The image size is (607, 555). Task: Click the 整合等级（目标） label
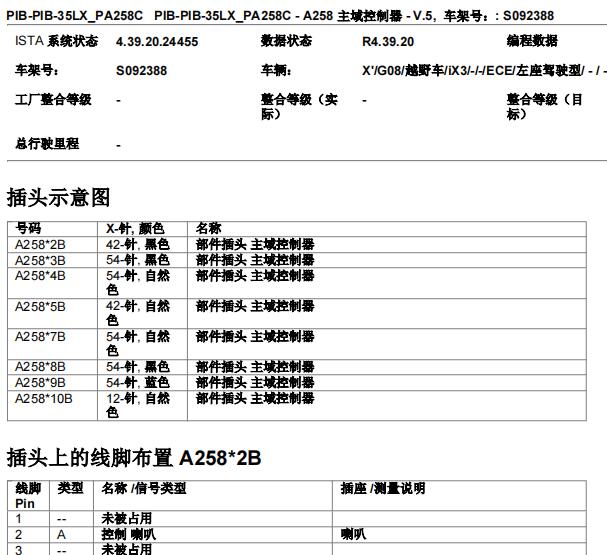point(545,106)
